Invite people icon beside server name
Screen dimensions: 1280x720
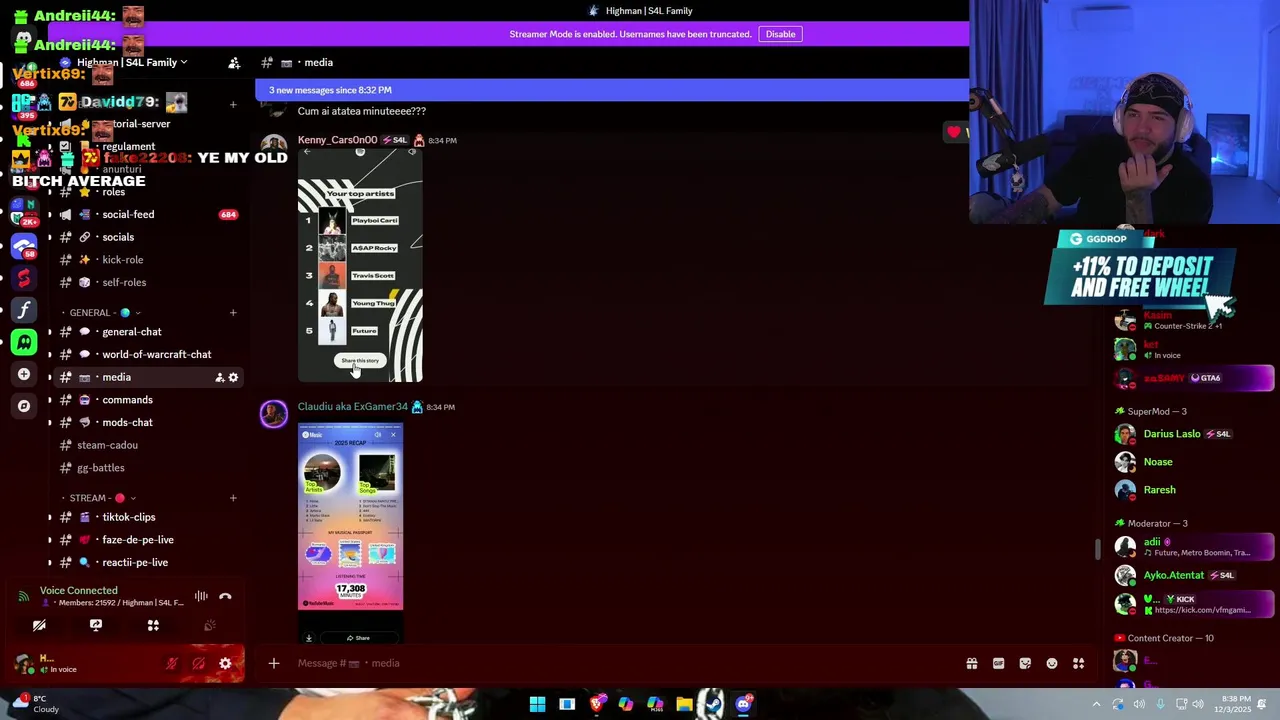tap(234, 62)
